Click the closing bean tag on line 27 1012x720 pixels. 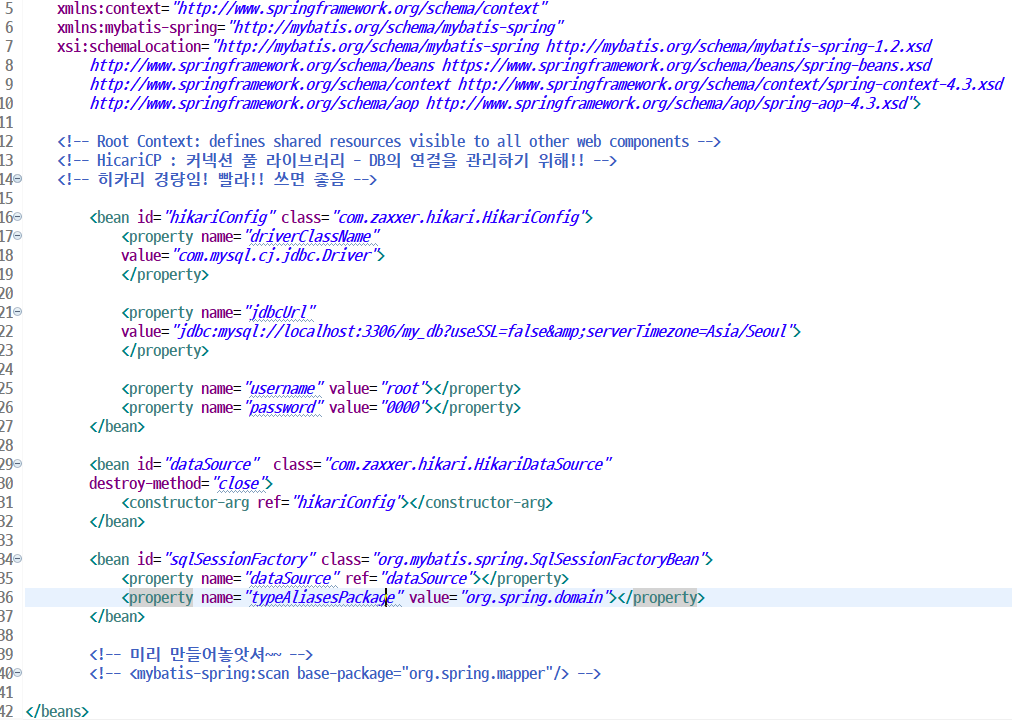(117, 426)
